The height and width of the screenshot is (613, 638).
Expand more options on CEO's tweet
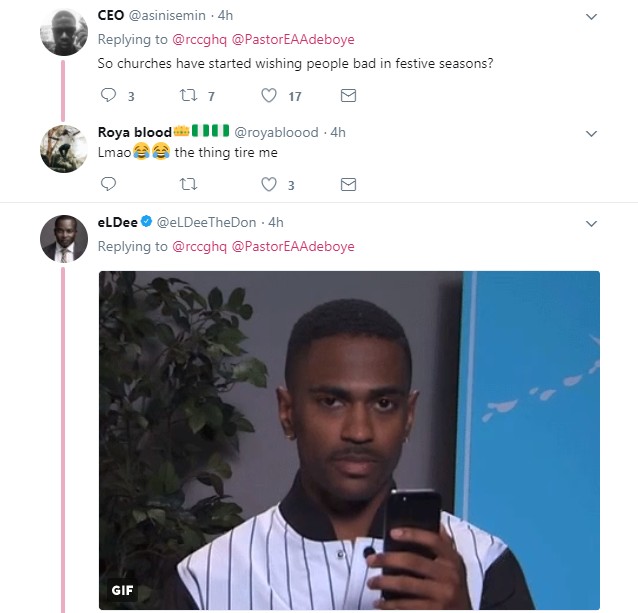pyautogui.click(x=591, y=17)
